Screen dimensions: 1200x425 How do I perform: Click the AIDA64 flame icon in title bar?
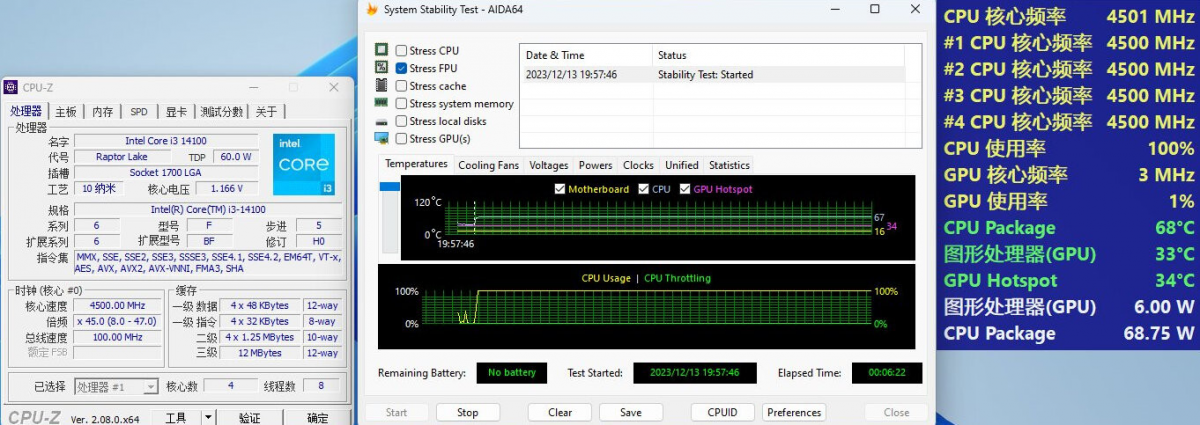(372, 9)
